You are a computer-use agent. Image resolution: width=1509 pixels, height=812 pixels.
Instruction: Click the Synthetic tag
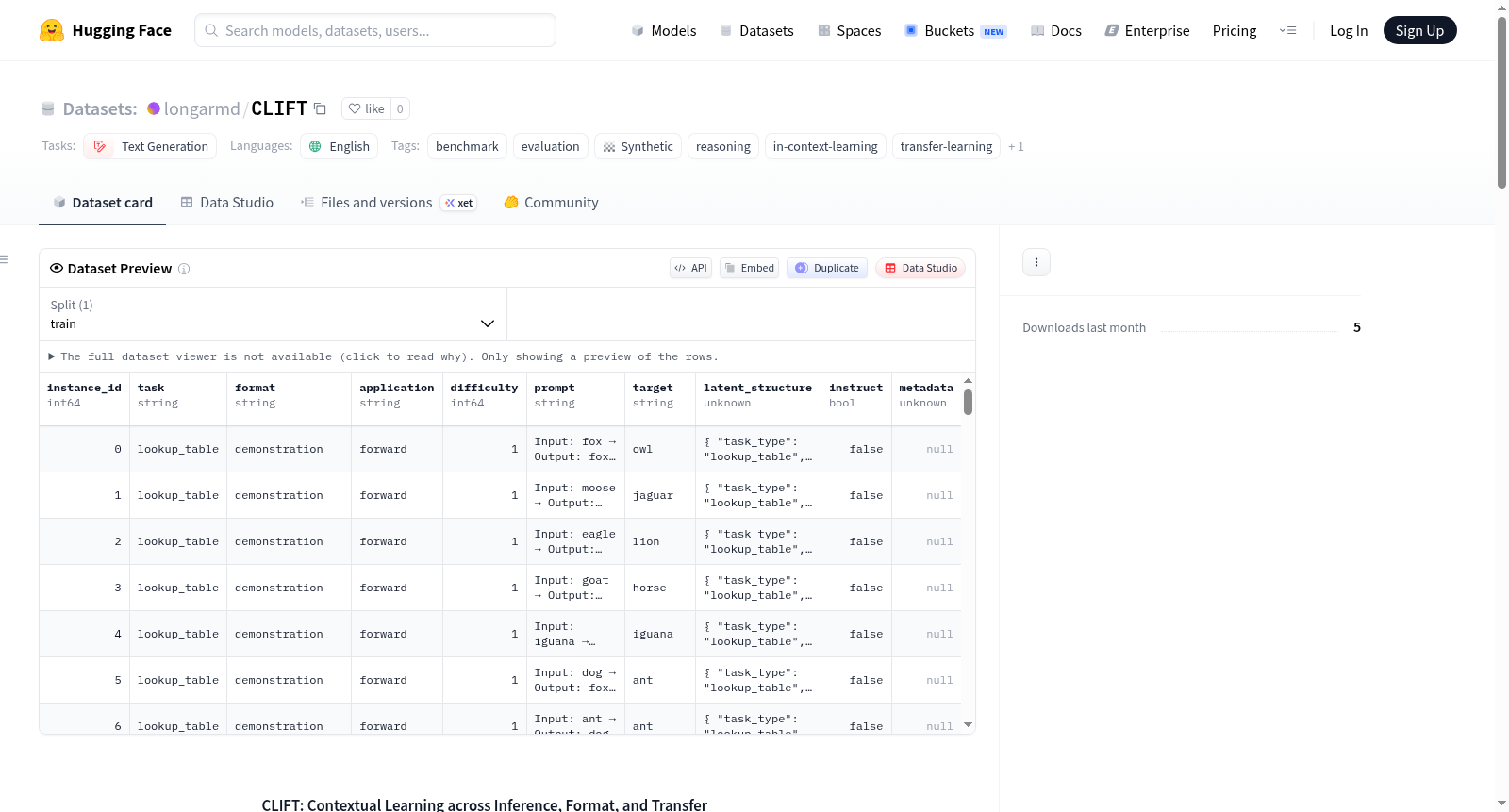pos(638,146)
